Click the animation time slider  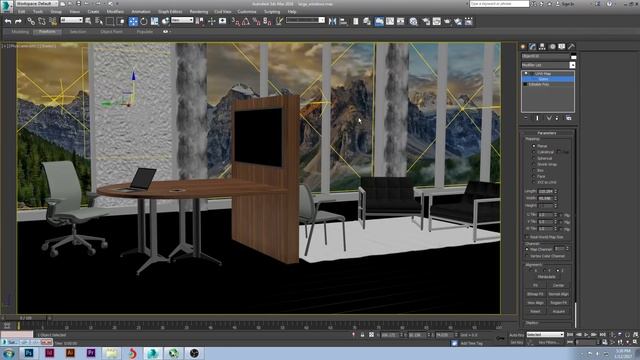(26, 318)
